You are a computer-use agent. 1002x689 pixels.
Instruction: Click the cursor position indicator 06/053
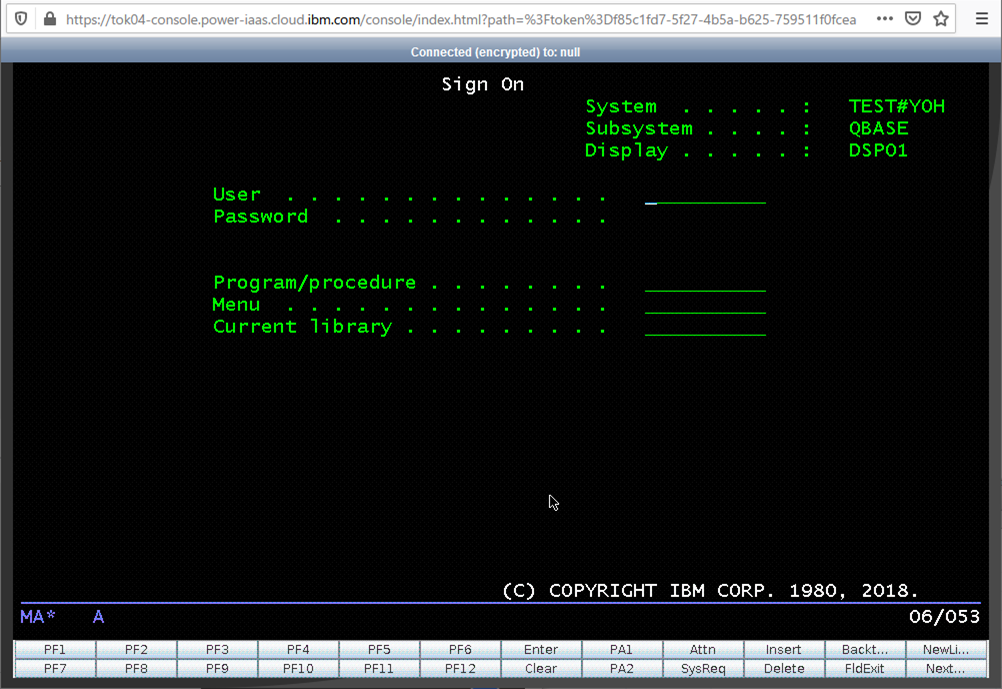(x=944, y=617)
